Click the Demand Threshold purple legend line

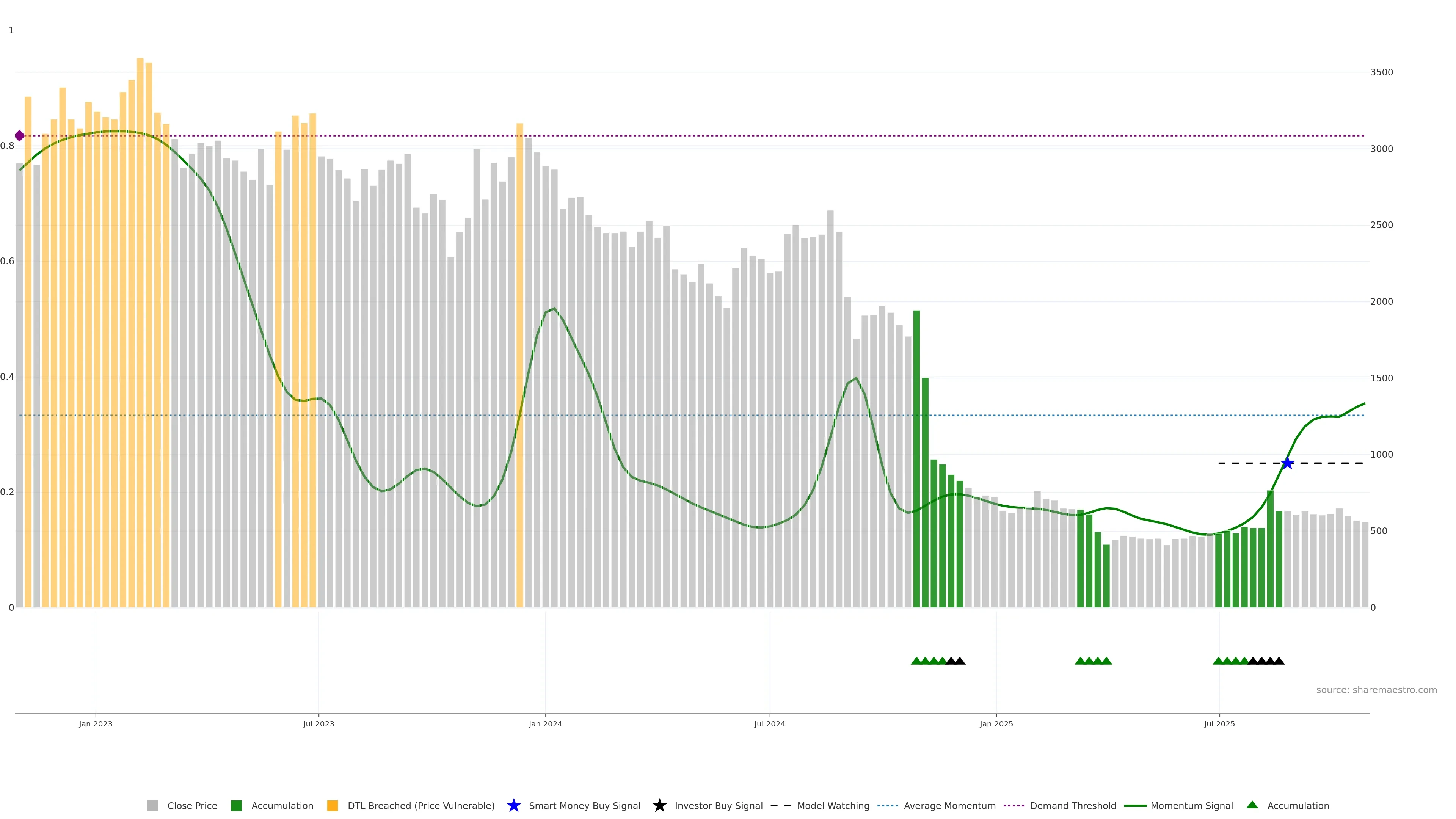tap(1014, 805)
